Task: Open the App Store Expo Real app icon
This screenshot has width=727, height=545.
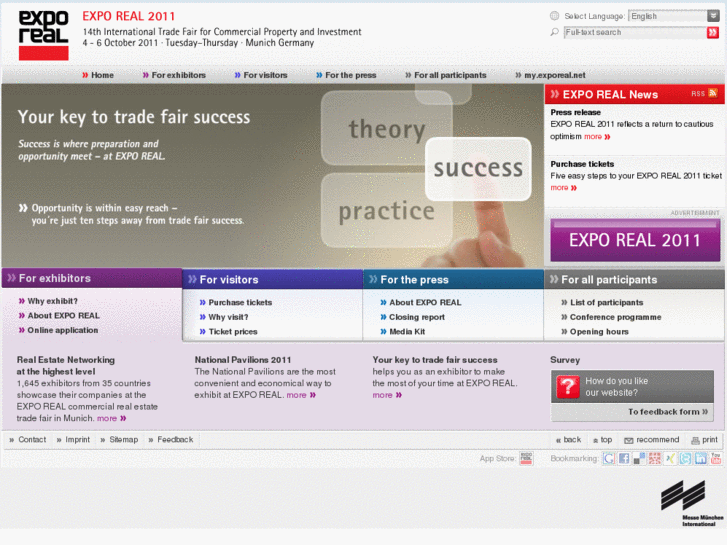Action: (526, 458)
